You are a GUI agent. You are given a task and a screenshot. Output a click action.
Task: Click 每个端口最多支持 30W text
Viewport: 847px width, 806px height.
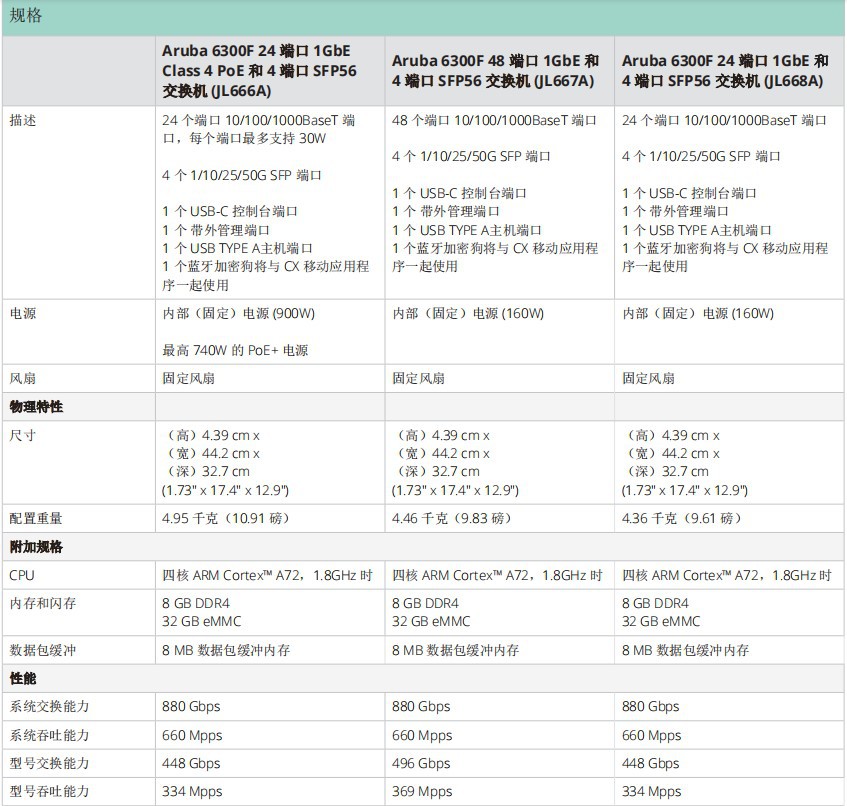[x=258, y=139]
